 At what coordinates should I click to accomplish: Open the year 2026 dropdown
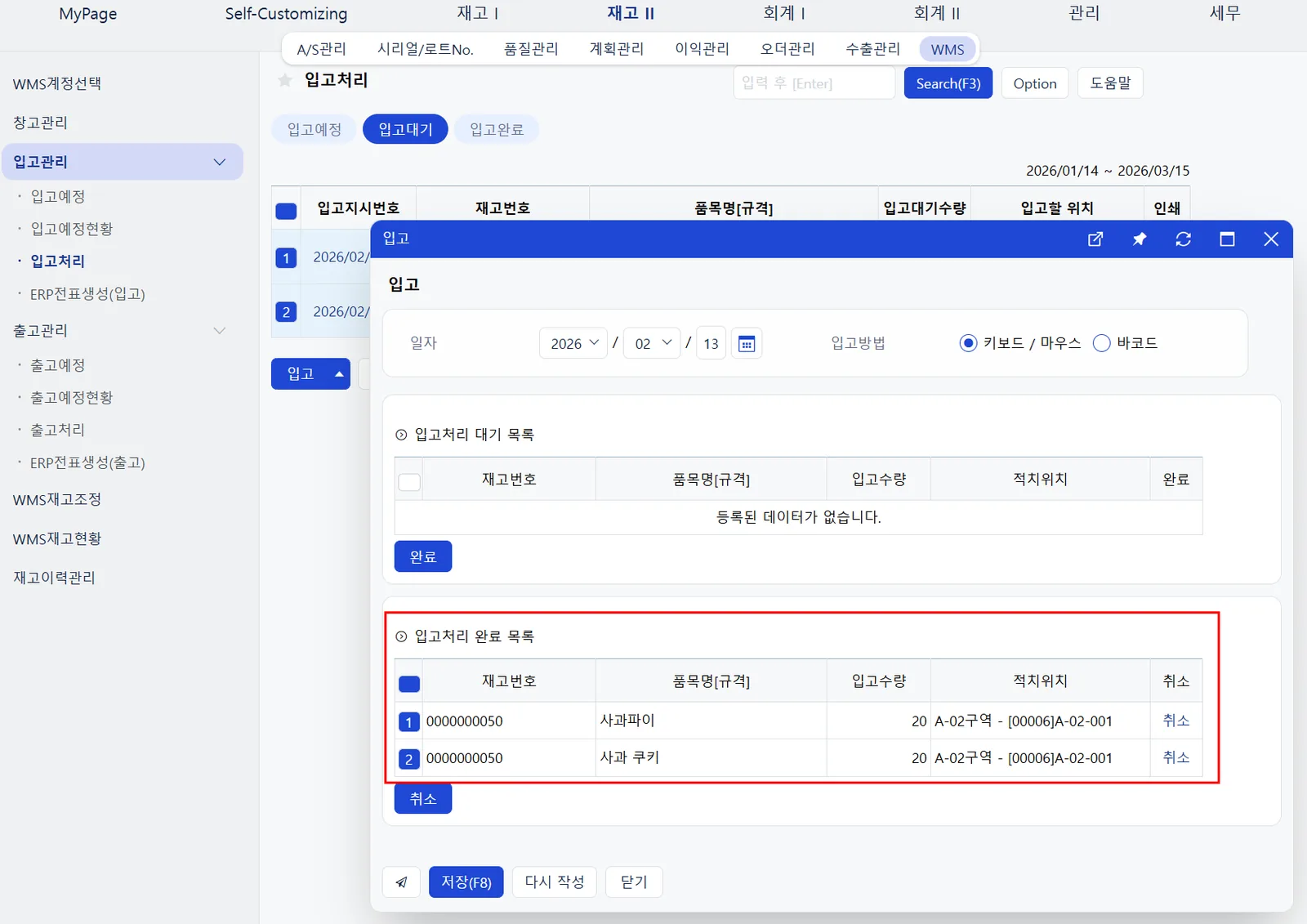[x=574, y=343]
